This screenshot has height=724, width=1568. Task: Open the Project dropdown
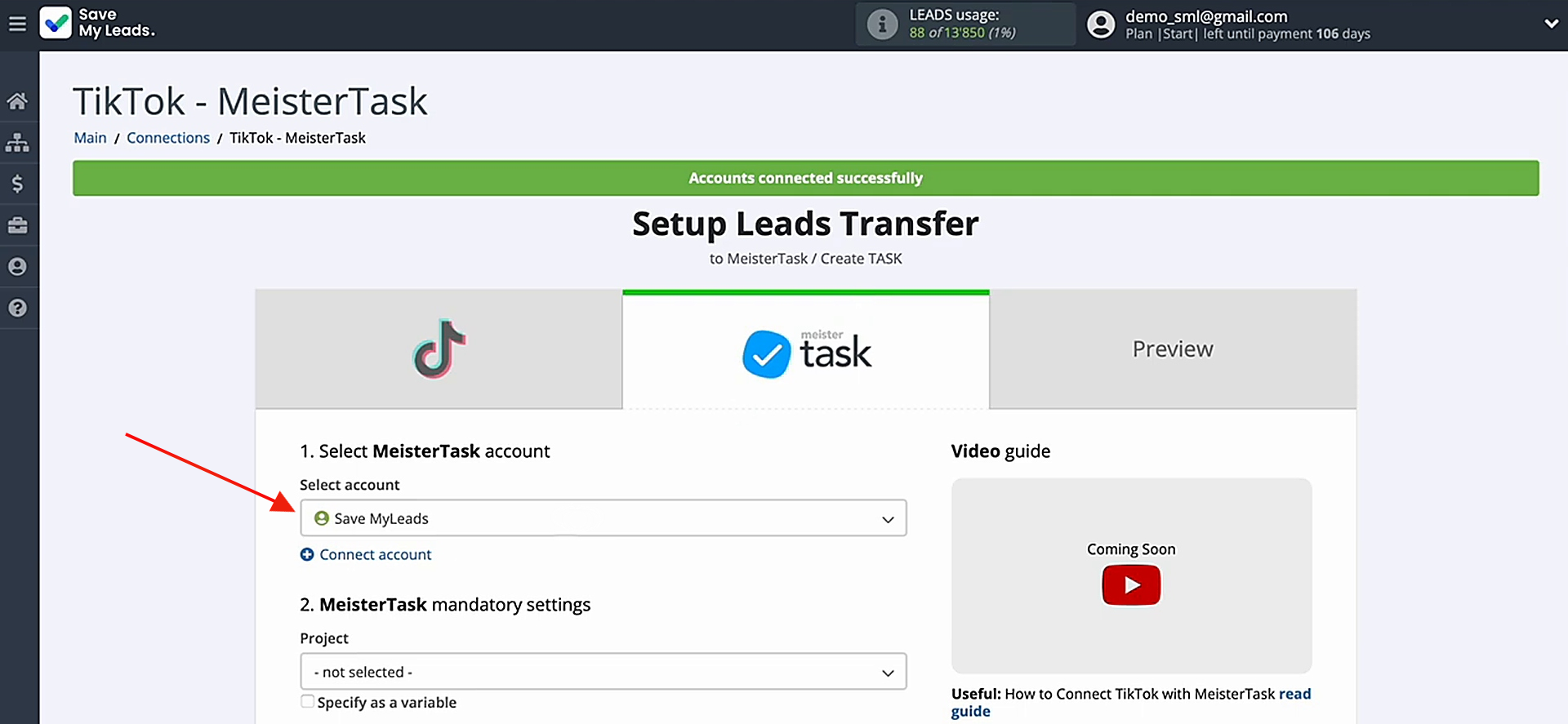pyautogui.click(x=604, y=672)
